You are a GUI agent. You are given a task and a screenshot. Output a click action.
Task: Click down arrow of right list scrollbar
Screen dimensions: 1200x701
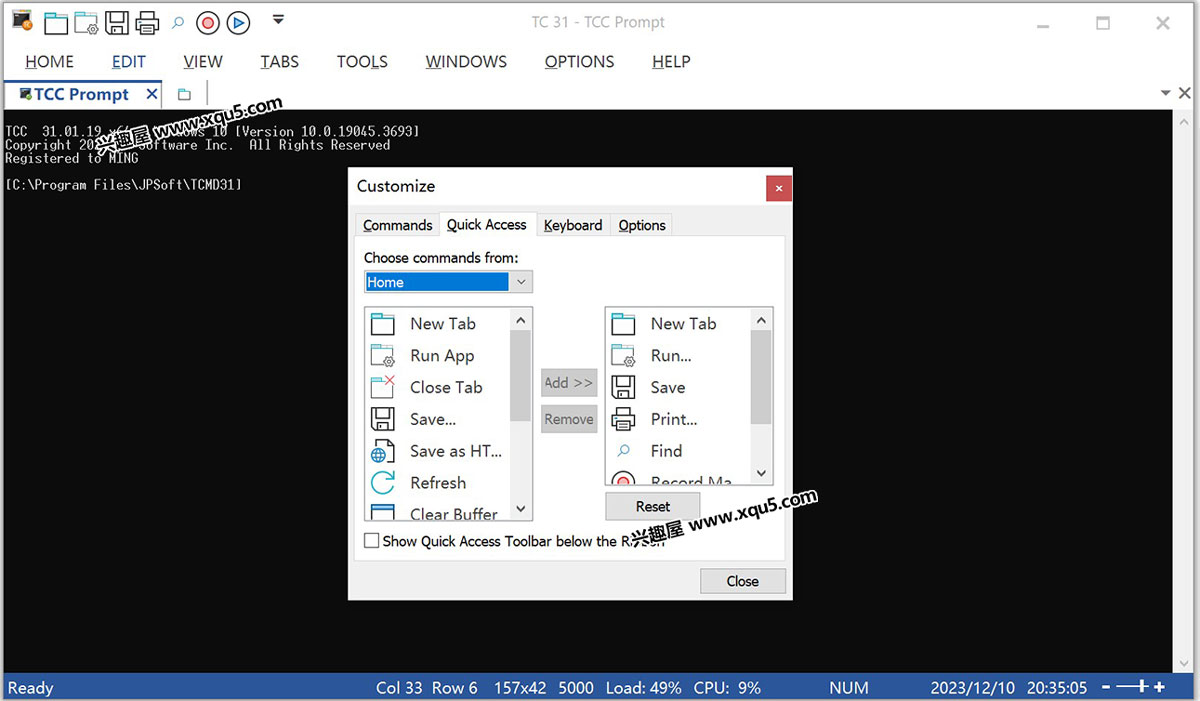pos(761,473)
